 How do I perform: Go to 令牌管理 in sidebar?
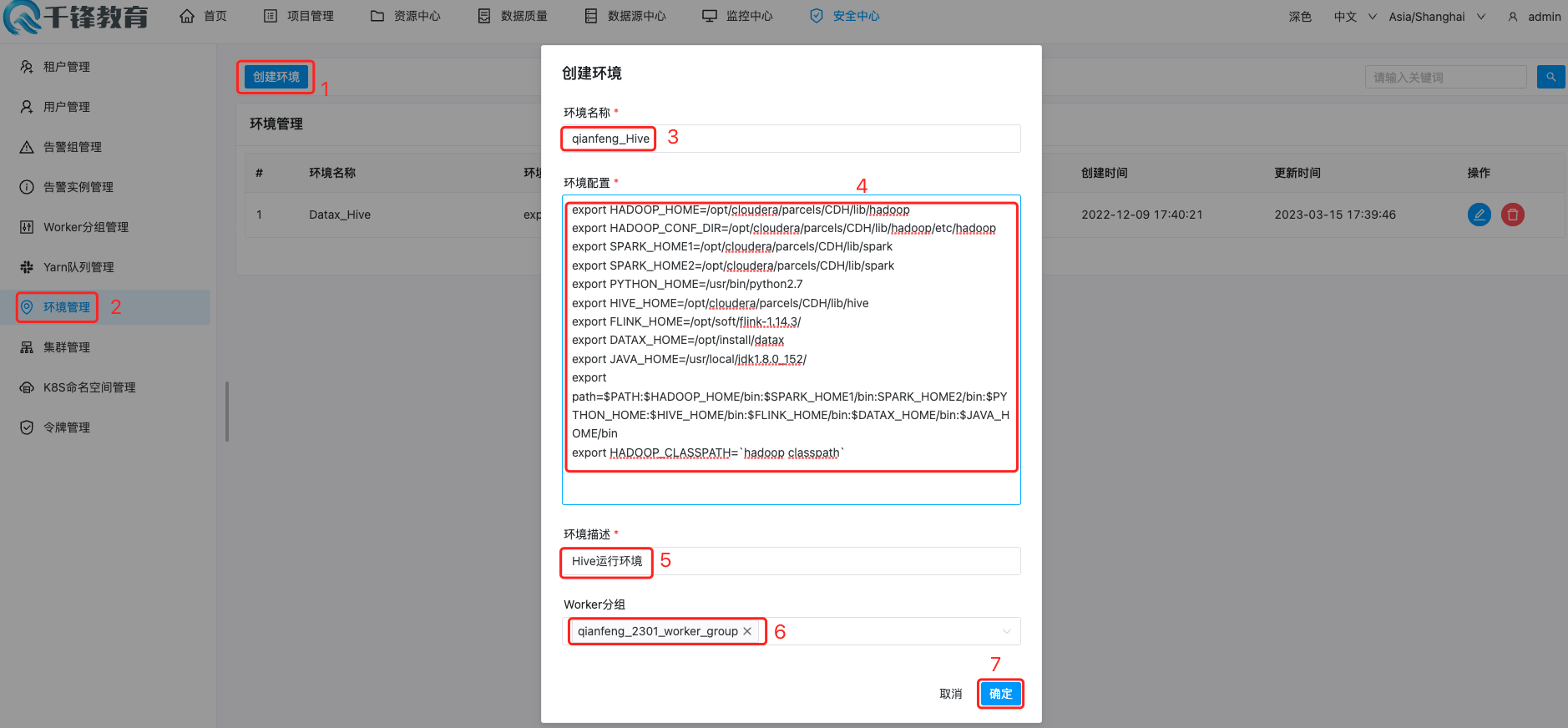[x=67, y=427]
